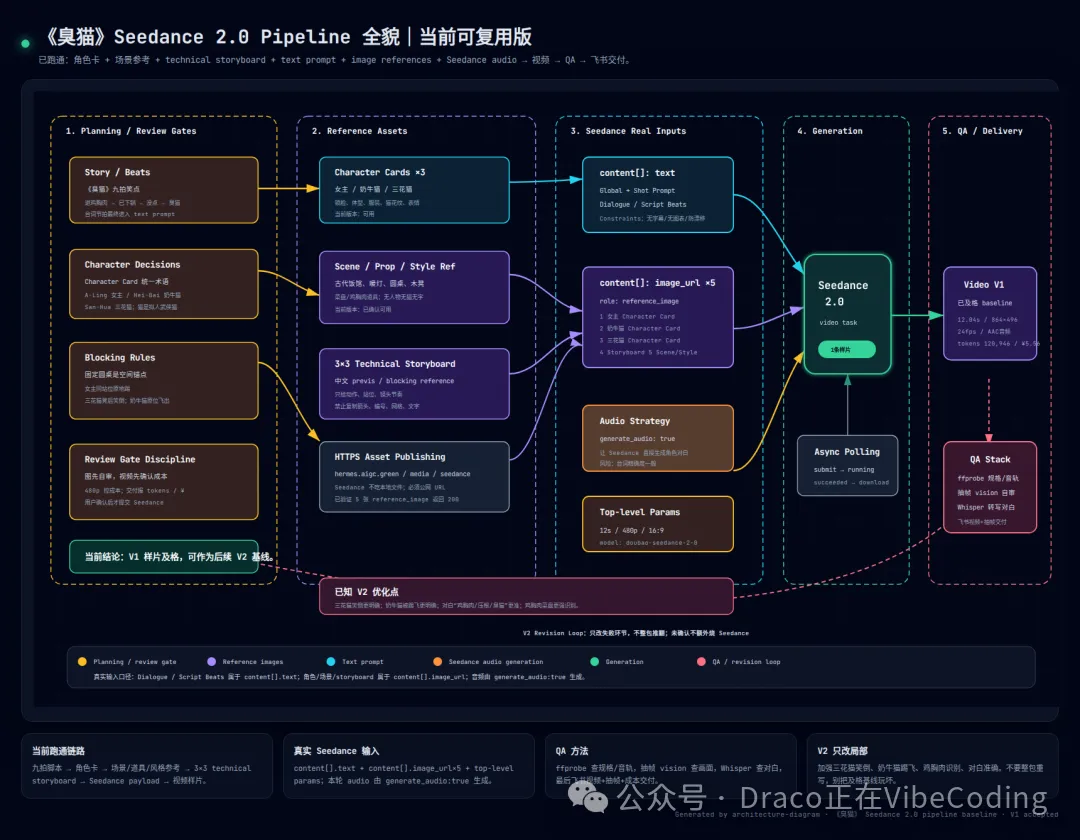
Task: Click the orange Seedance audio generation legend dot
Action: [x=437, y=662]
